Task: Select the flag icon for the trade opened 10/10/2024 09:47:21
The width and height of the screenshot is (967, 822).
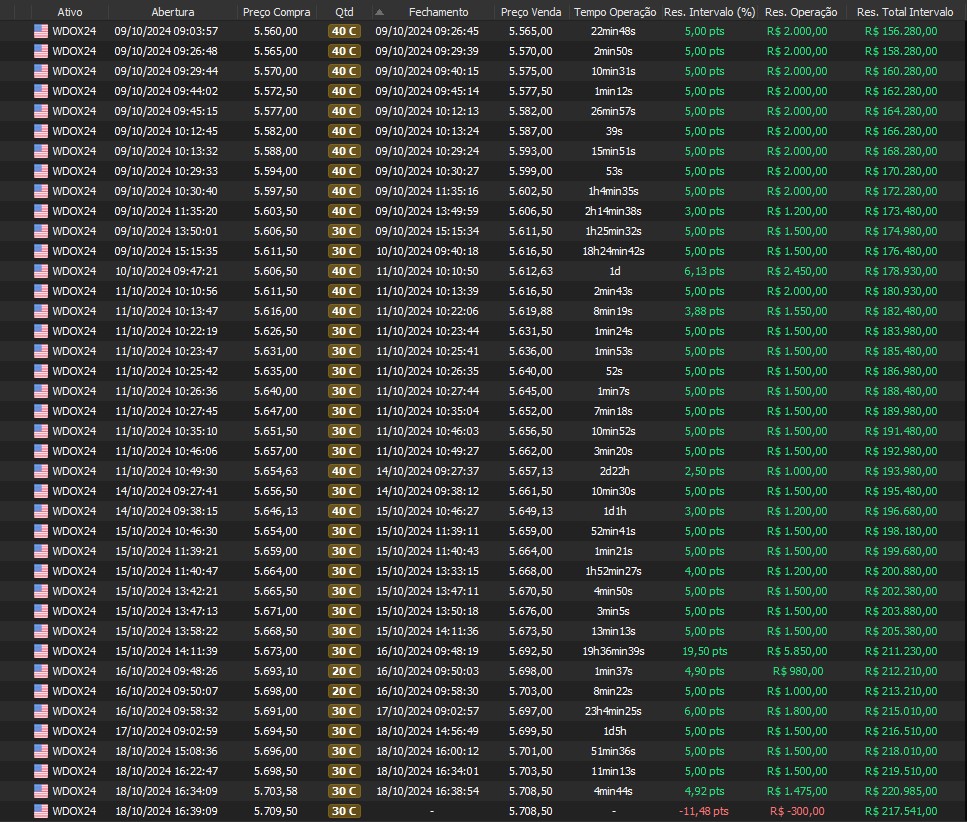Action: pyautogui.click(x=41, y=271)
